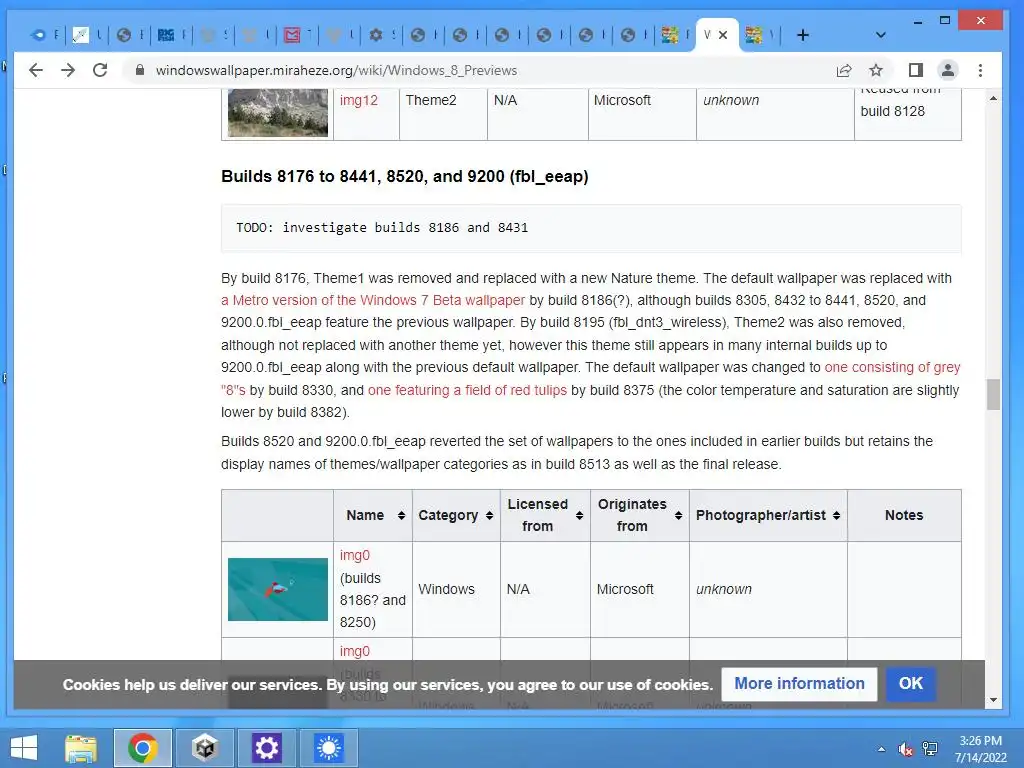Click the Builds 8176 to 8441 heading
The width and height of the screenshot is (1024, 768).
click(404, 176)
